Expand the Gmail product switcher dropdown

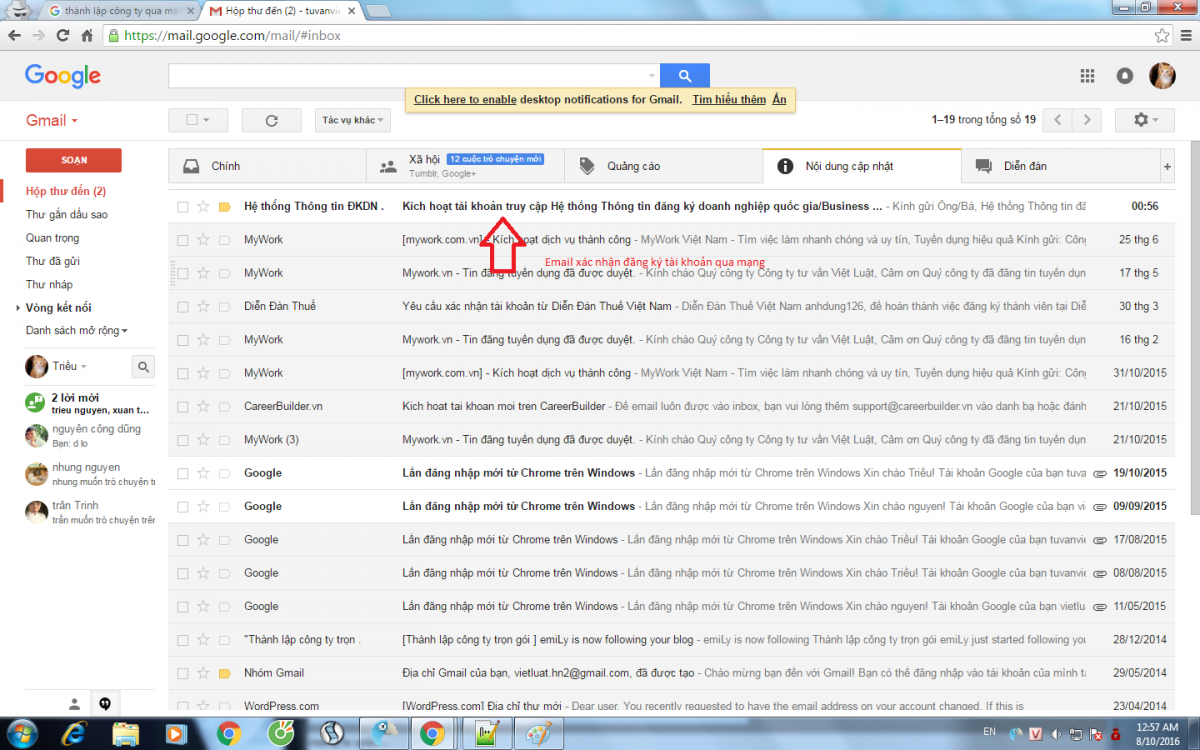(x=52, y=120)
